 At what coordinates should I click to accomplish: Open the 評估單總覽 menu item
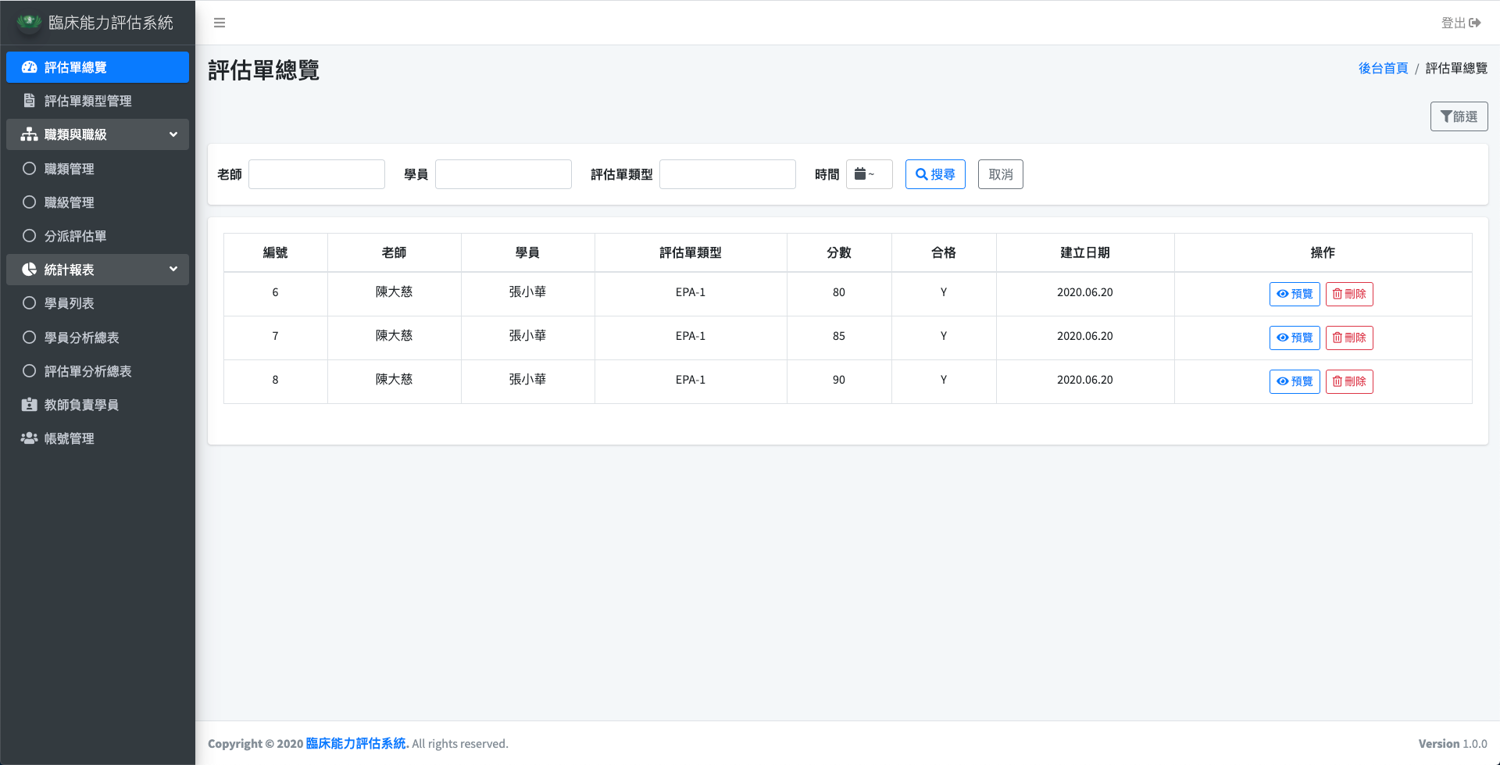tap(97, 67)
